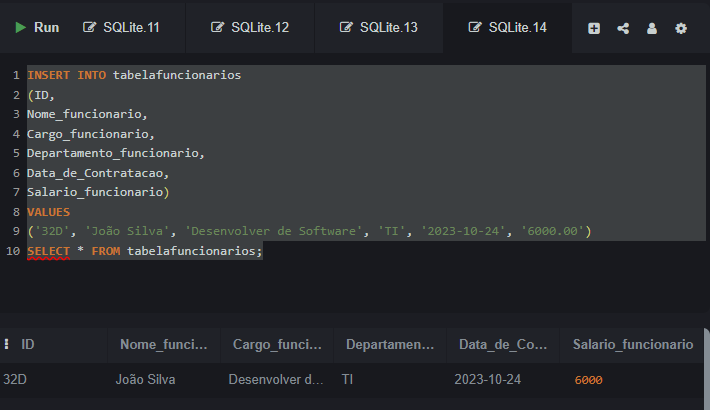Select the 6000 salary result cell
Screen dimensions: 710x410
588,380
